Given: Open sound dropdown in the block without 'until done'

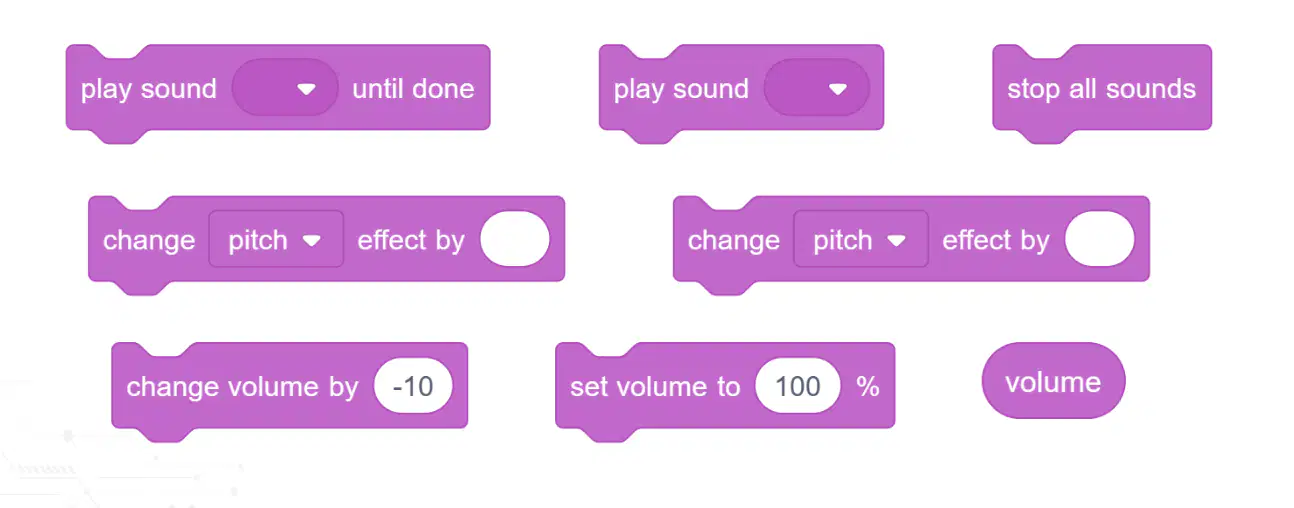Looking at the screenshot, I should [x=816, y=88].
